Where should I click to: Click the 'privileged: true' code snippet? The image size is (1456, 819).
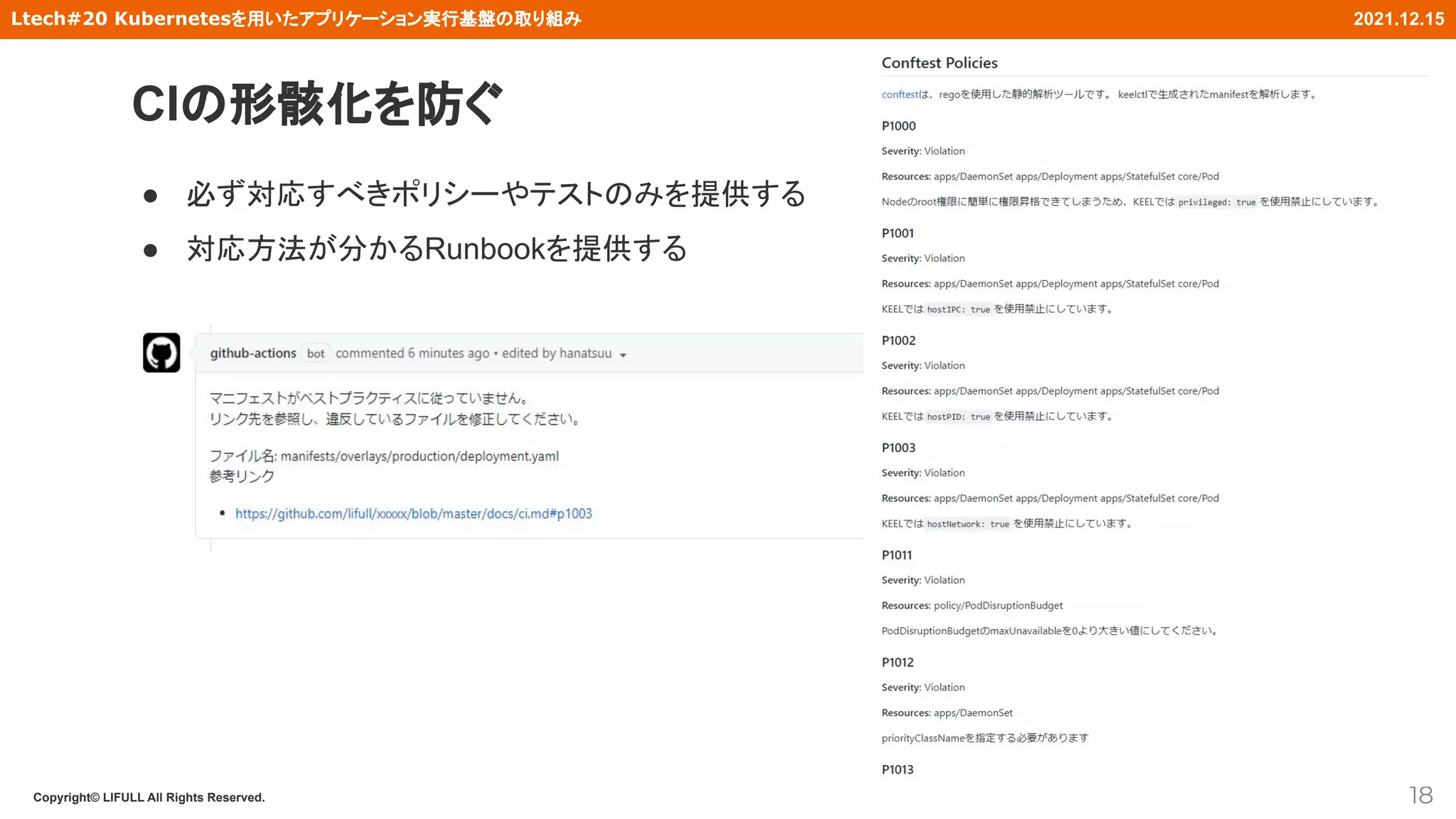pos(1217,202)
